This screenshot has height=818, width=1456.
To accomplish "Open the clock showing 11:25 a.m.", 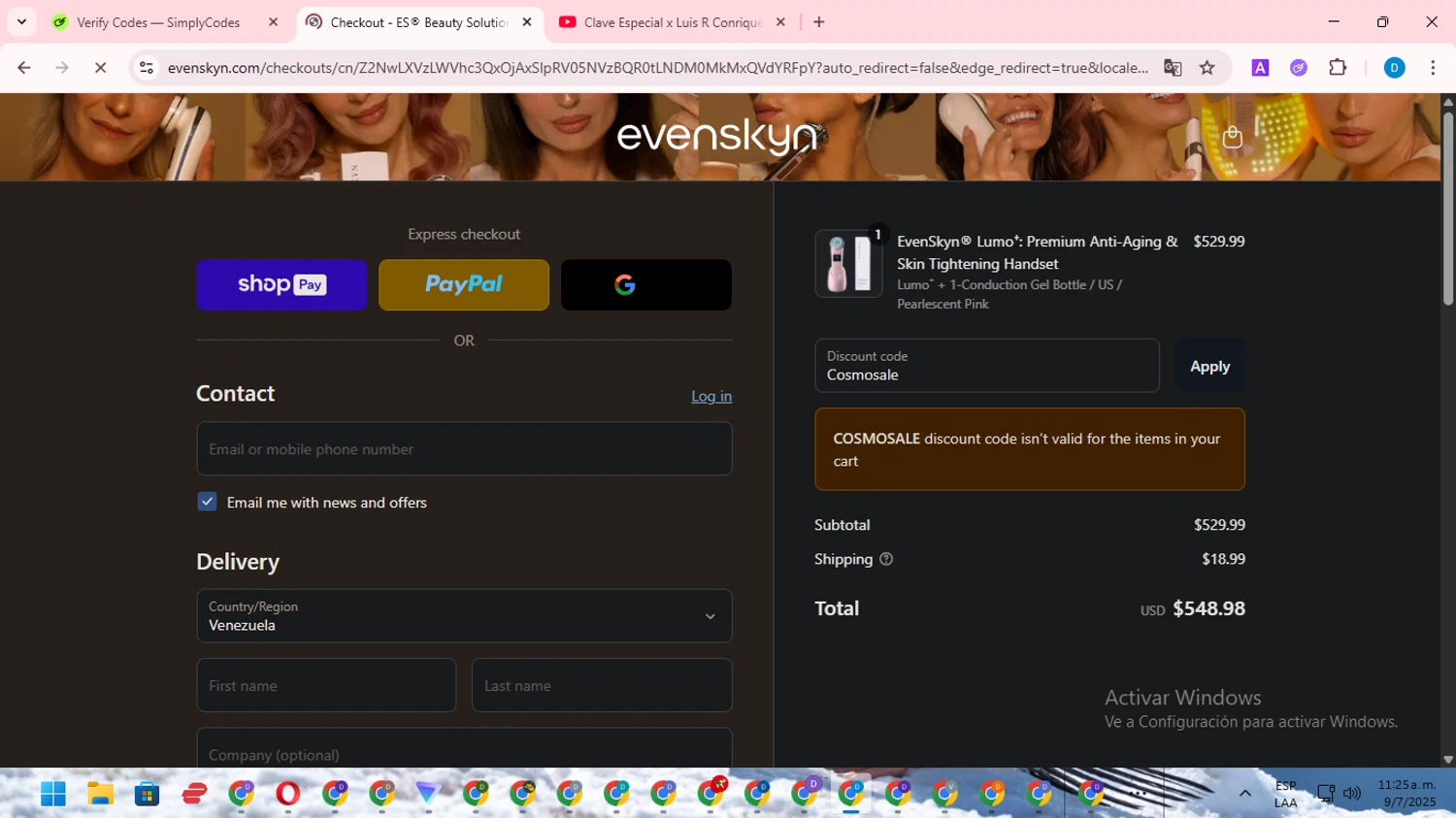I will click(x=1407, y=793).
